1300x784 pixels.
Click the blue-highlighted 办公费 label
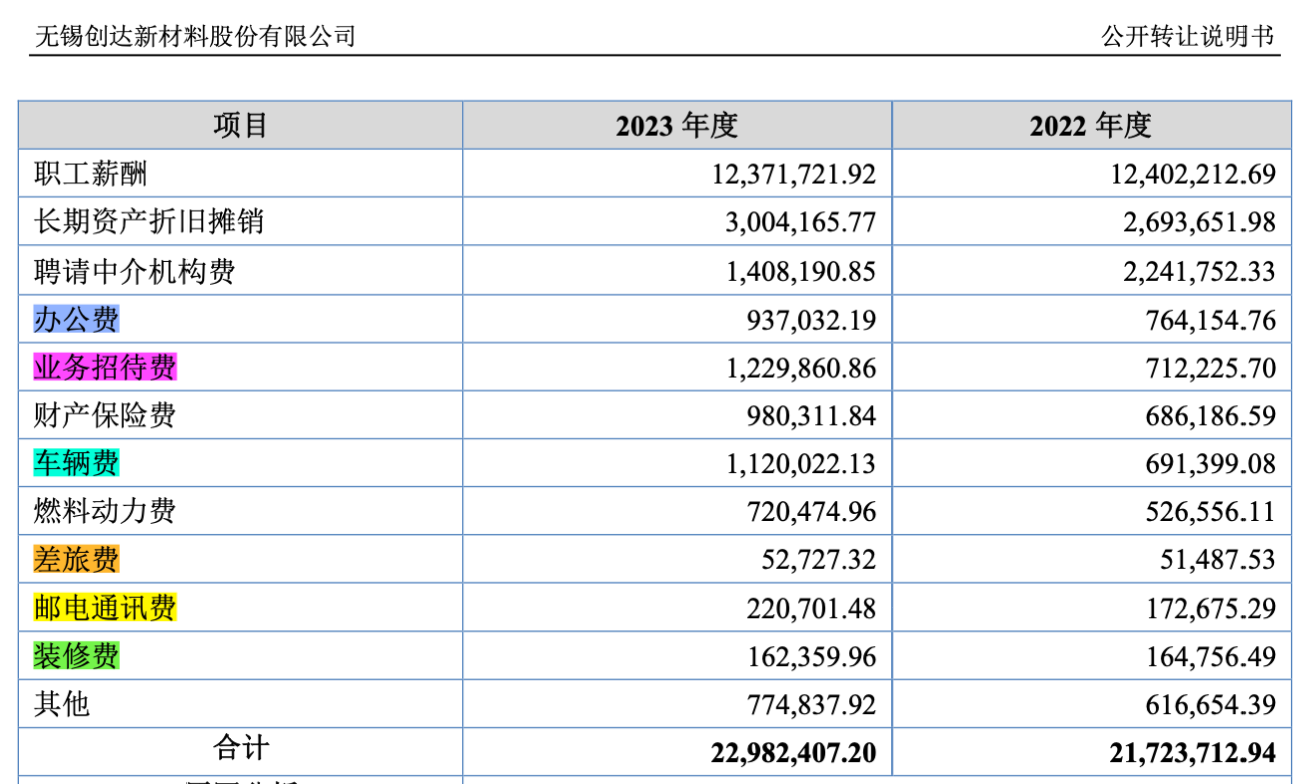click(76, 320)
